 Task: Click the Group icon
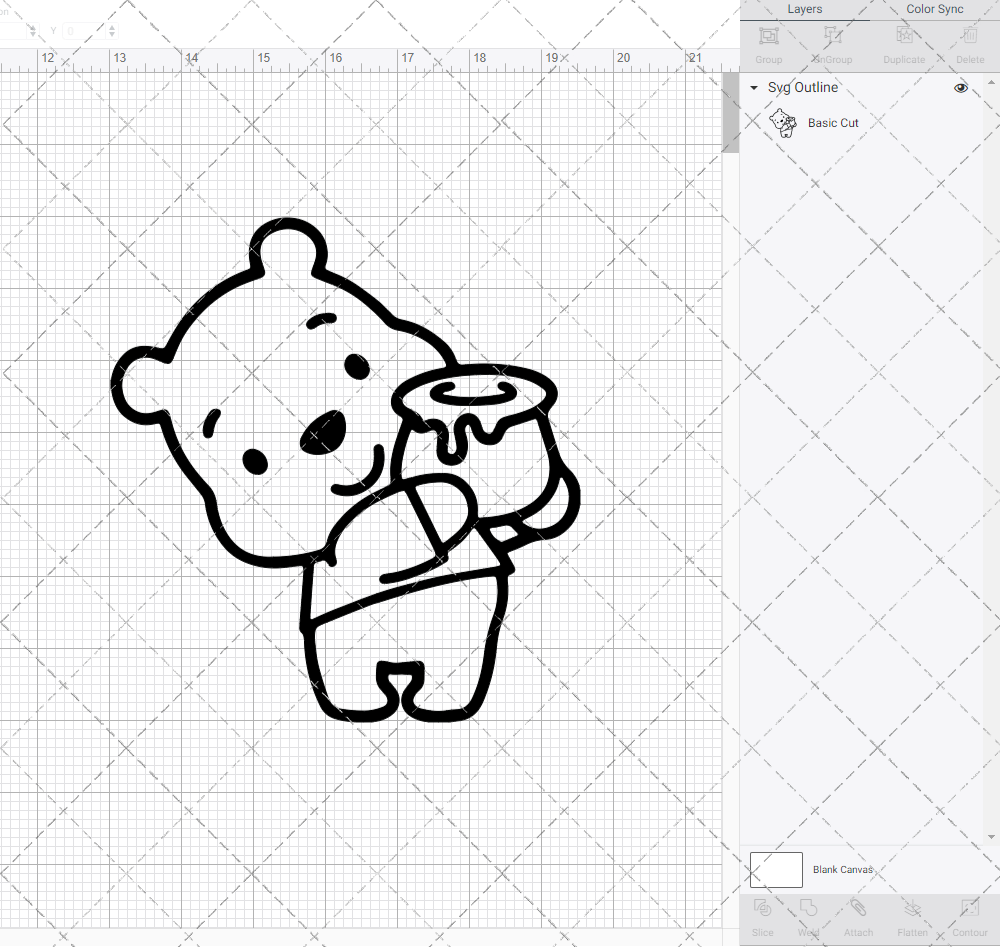pyautogui.click(x=768, y=40)
